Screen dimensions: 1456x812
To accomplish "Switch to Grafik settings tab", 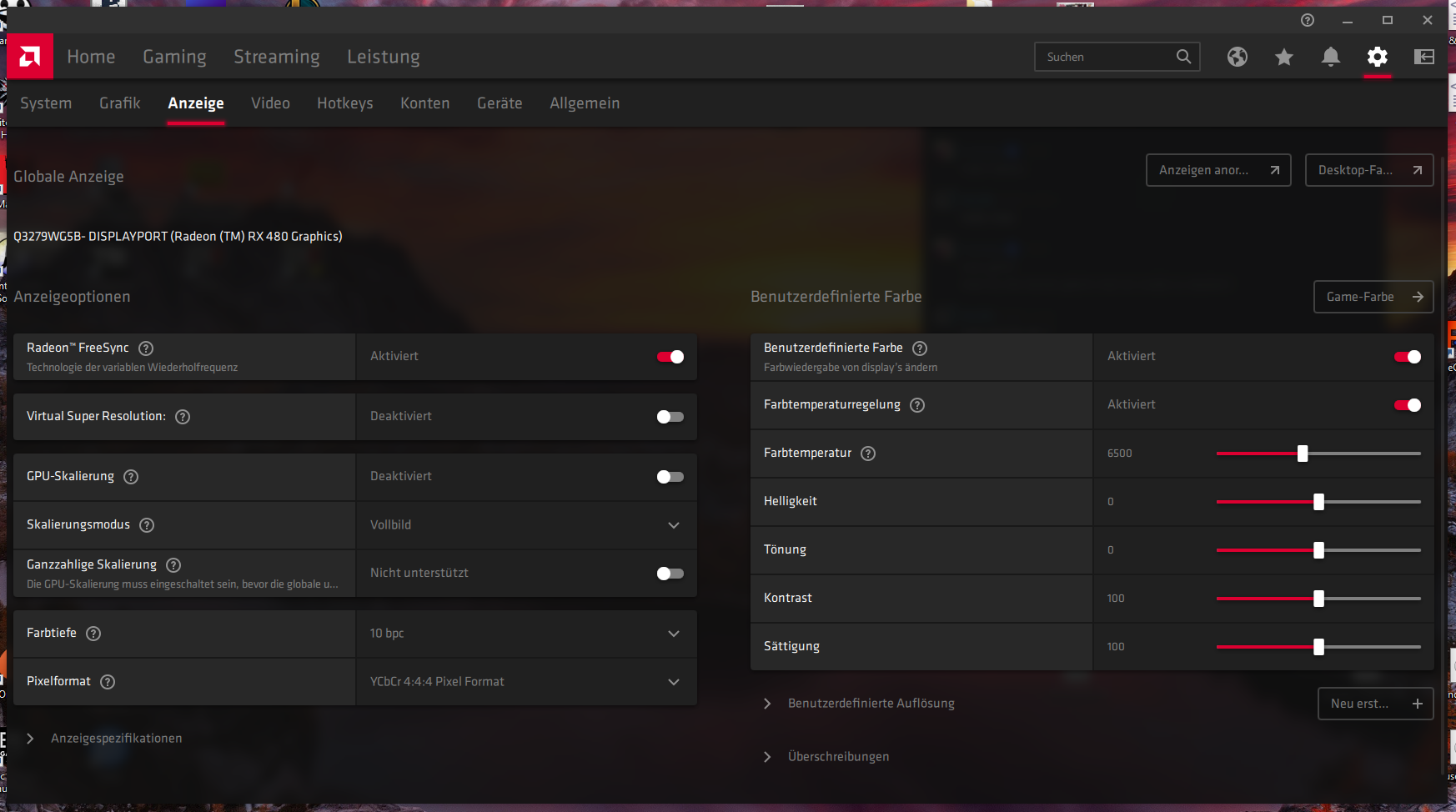I will point(120,103).
